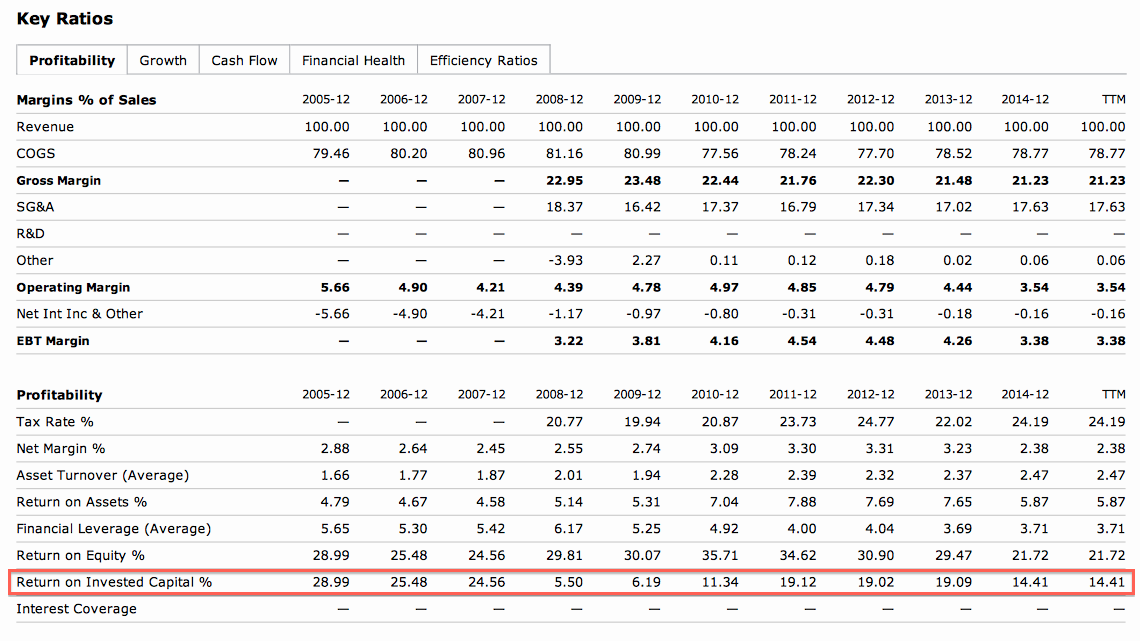Click the 2008-12 column header in Margins table
The image size is (1140, 641).
pyautogui.click(x=560, y=100)
